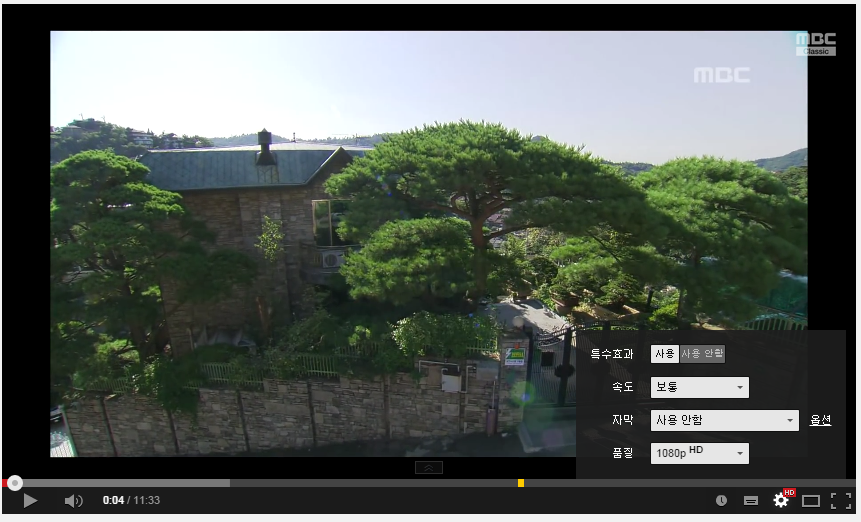Close the settings gear menu
The height and width of the screenshot is (522, 861).
click(781, 500)
